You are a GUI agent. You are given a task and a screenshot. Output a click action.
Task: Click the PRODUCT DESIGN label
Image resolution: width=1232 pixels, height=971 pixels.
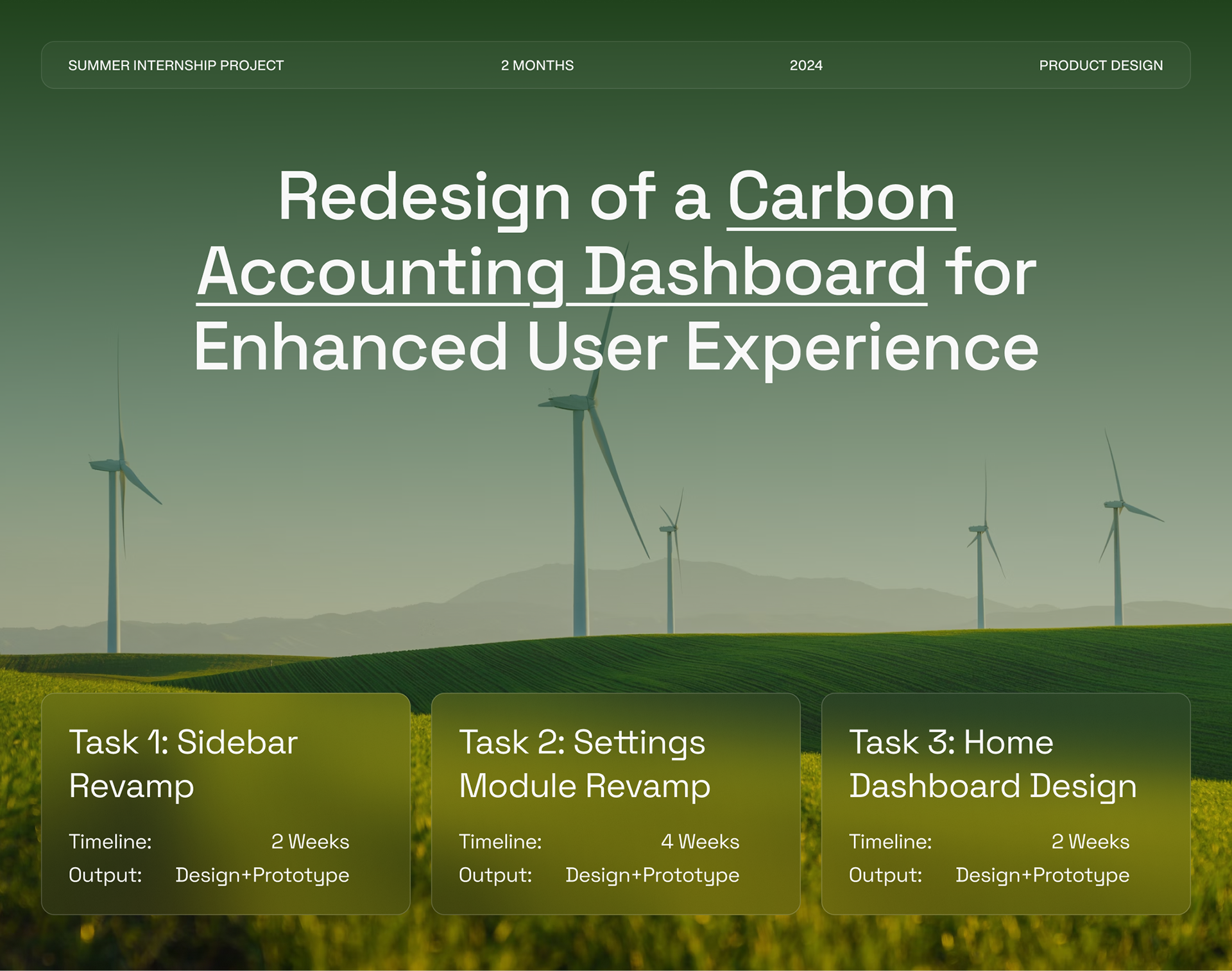click(1100, 65)
